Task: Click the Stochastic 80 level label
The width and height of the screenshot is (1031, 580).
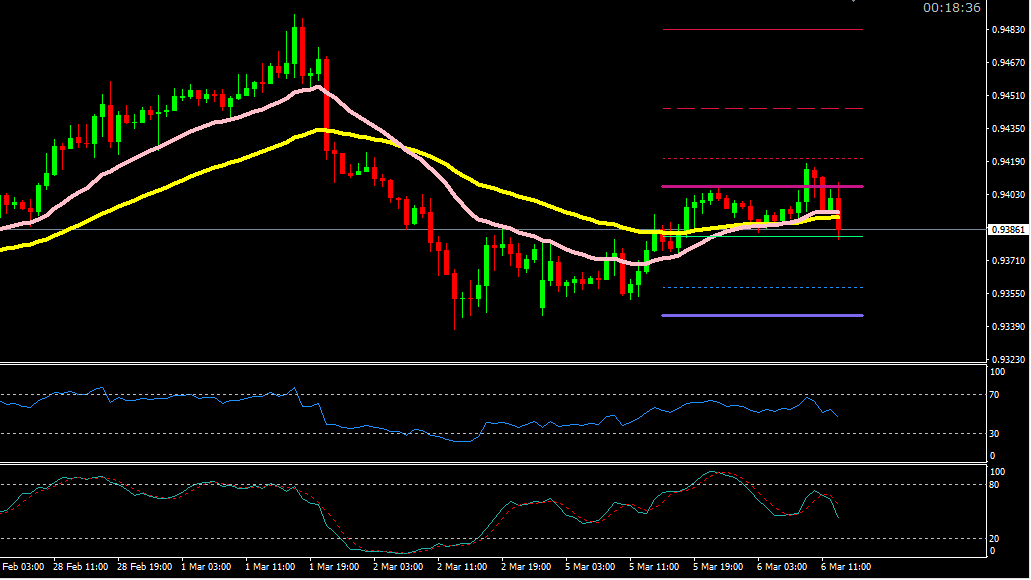Action: click(x=994, y=485)
